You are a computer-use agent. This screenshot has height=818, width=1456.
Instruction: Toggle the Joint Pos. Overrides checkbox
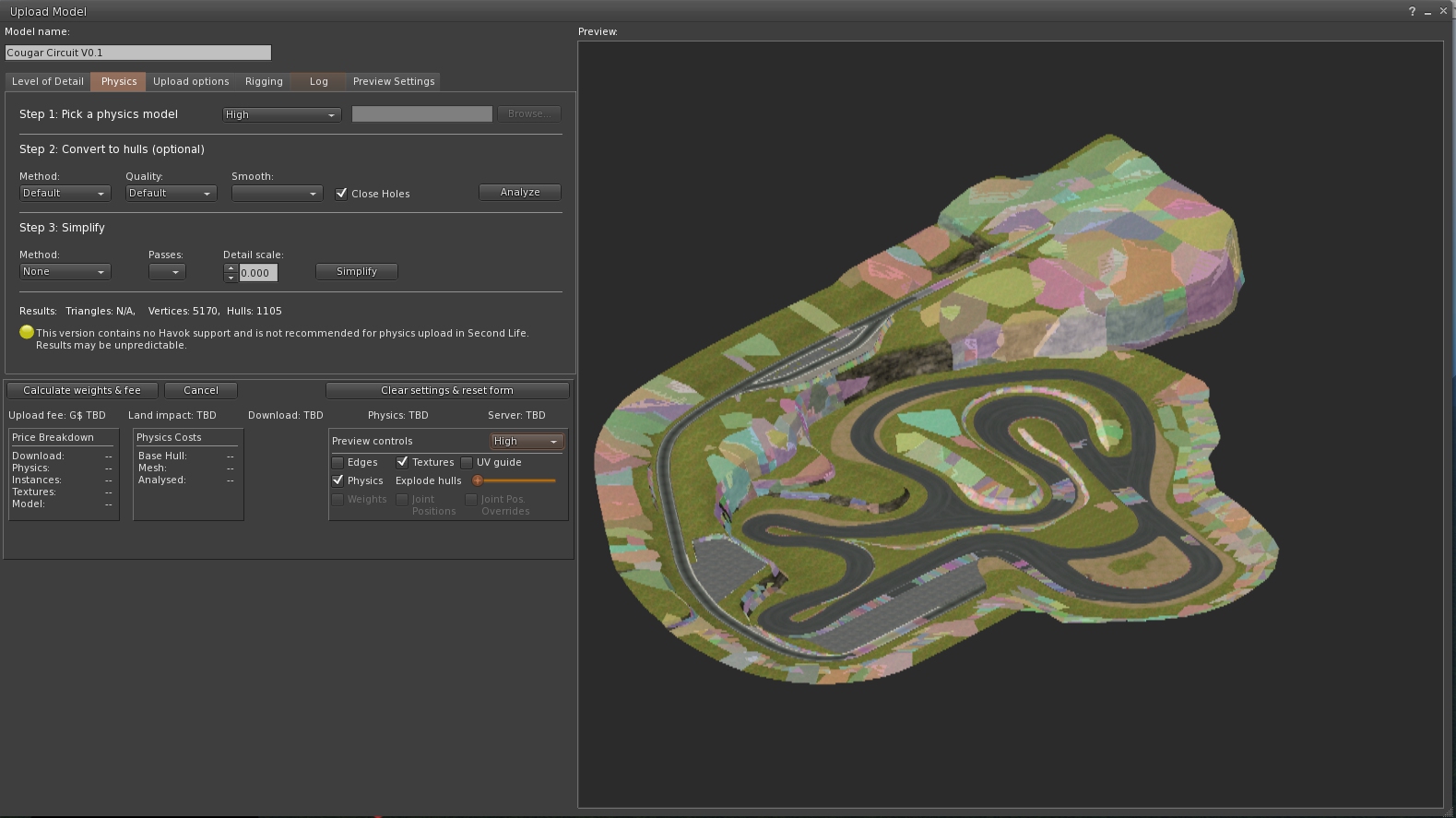tap(471, 499)
